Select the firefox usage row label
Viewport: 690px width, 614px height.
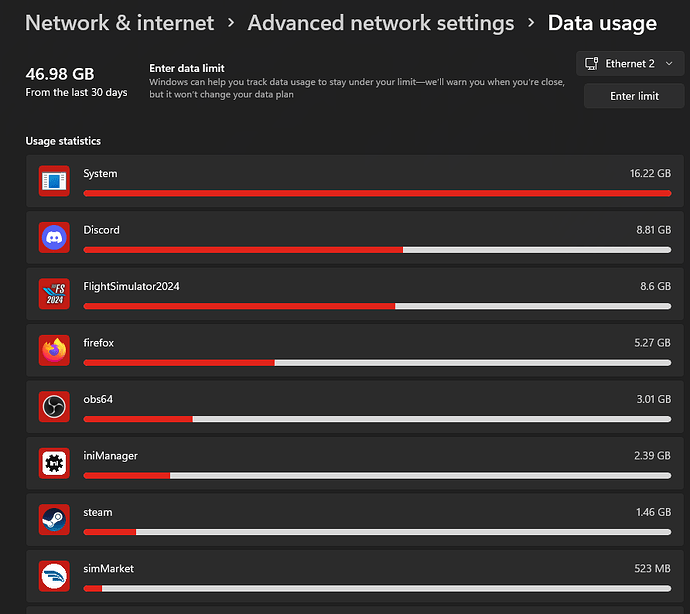coord(99,343)
